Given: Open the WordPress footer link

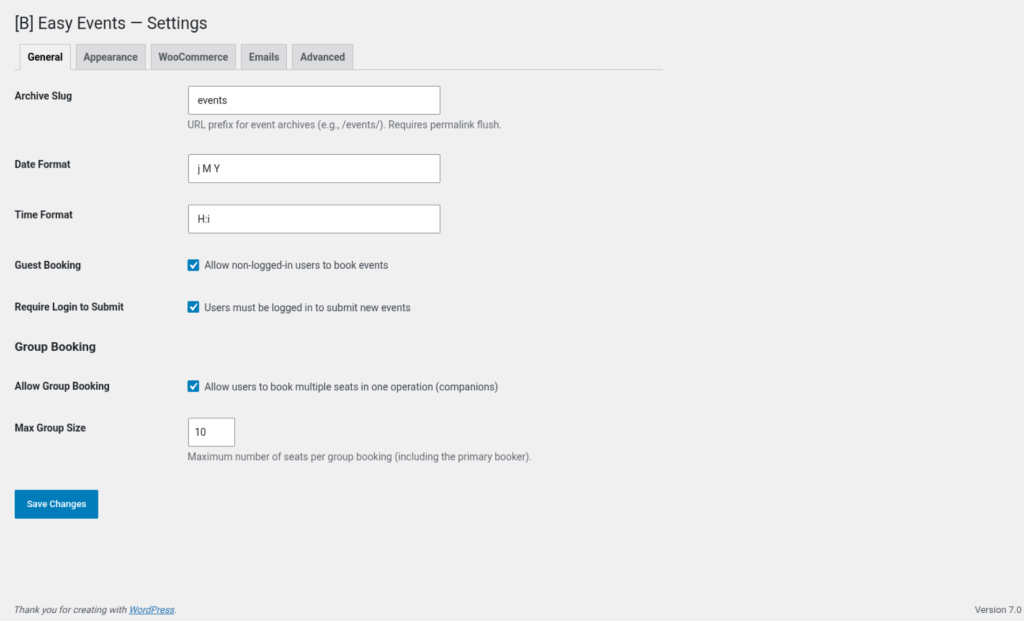Looking at the screenshot, I should coord(152,610).
